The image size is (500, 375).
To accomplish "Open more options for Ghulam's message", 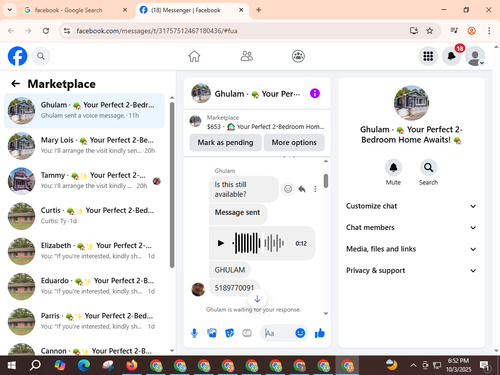I will pos(315,189).
